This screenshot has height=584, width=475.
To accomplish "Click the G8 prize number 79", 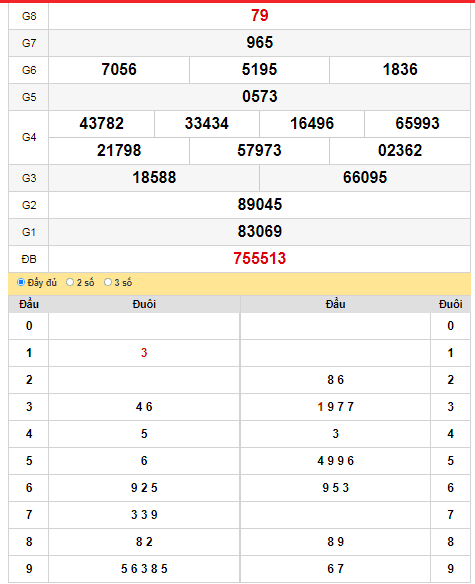I will click(259, 16).
